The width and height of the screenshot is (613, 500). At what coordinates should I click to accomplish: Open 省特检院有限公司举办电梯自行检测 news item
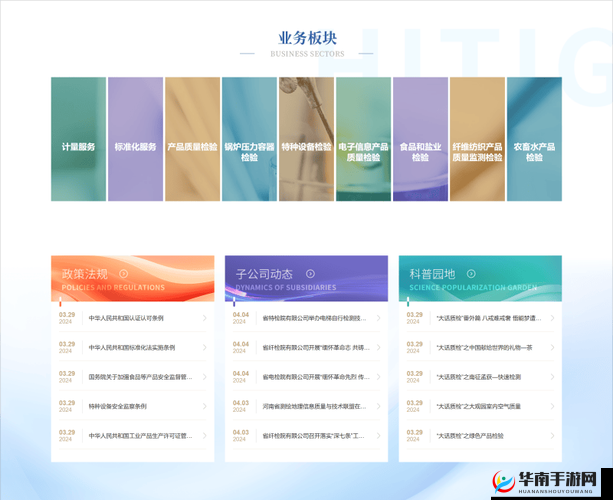(314, 318)
